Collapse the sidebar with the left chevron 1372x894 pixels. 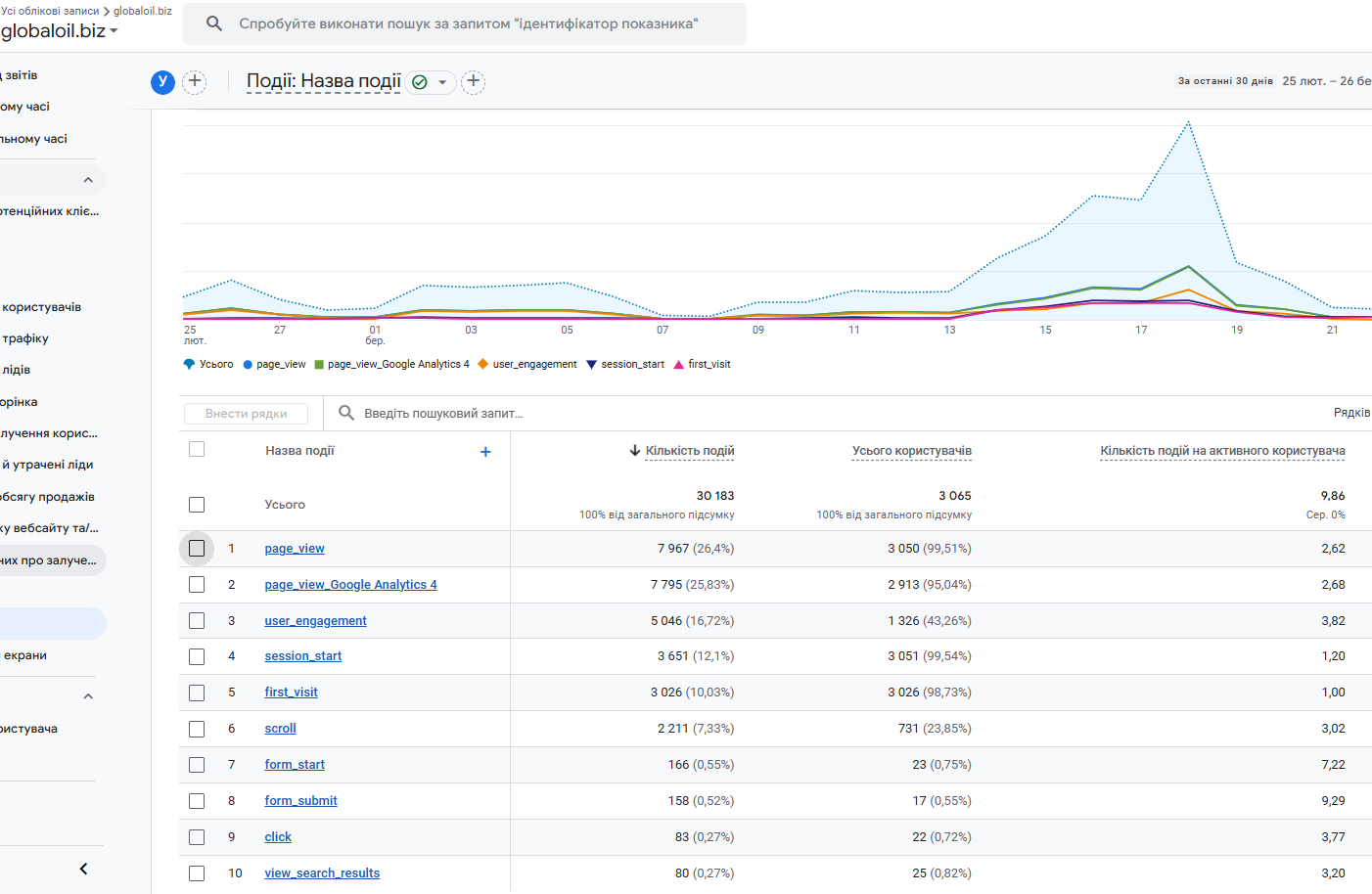(x=84, y=869)
